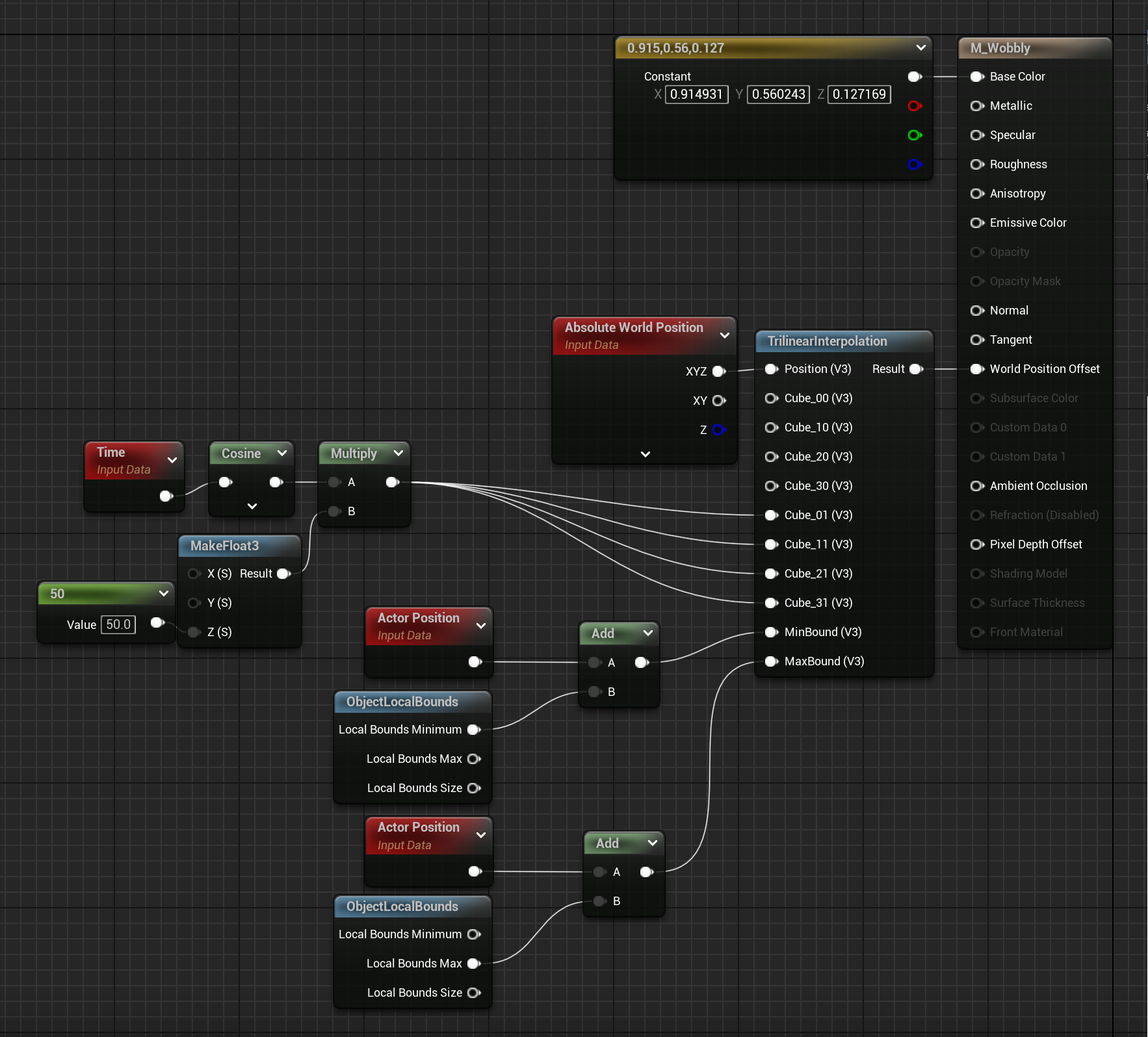This screenshot has width=1148, height=1037.
Task: Click the Time node output pin
Action: [166, 496]
